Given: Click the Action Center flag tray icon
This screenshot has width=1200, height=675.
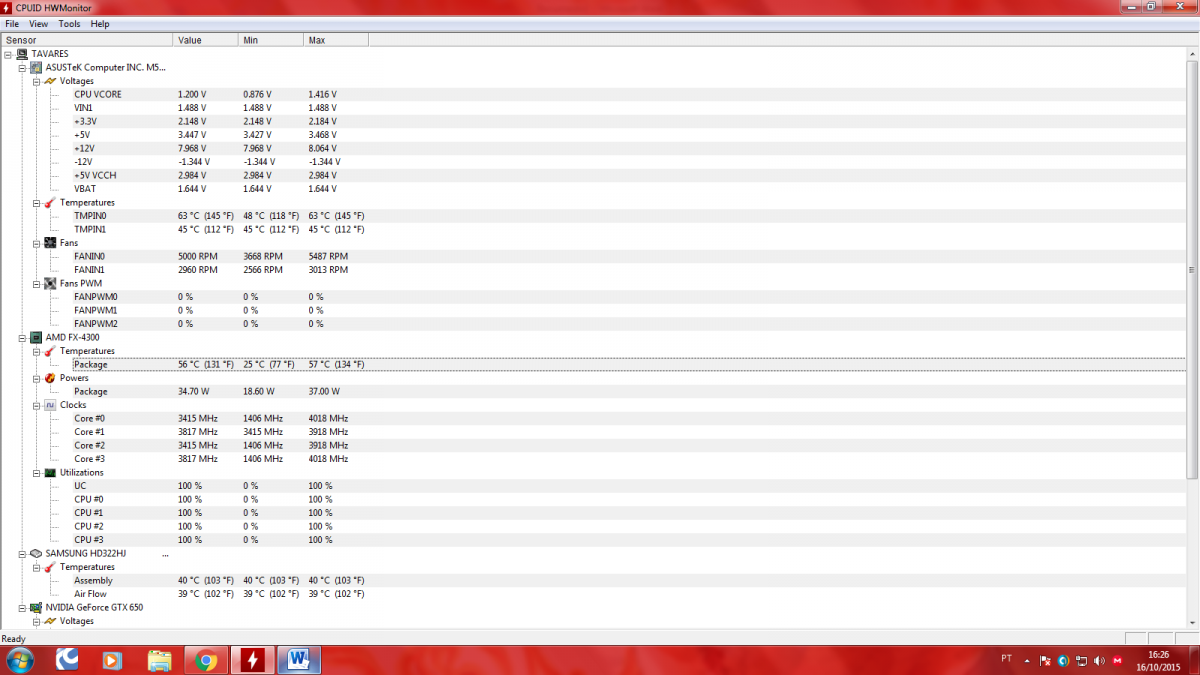Looking at the screenshot, I should (x=1045, y=661).
